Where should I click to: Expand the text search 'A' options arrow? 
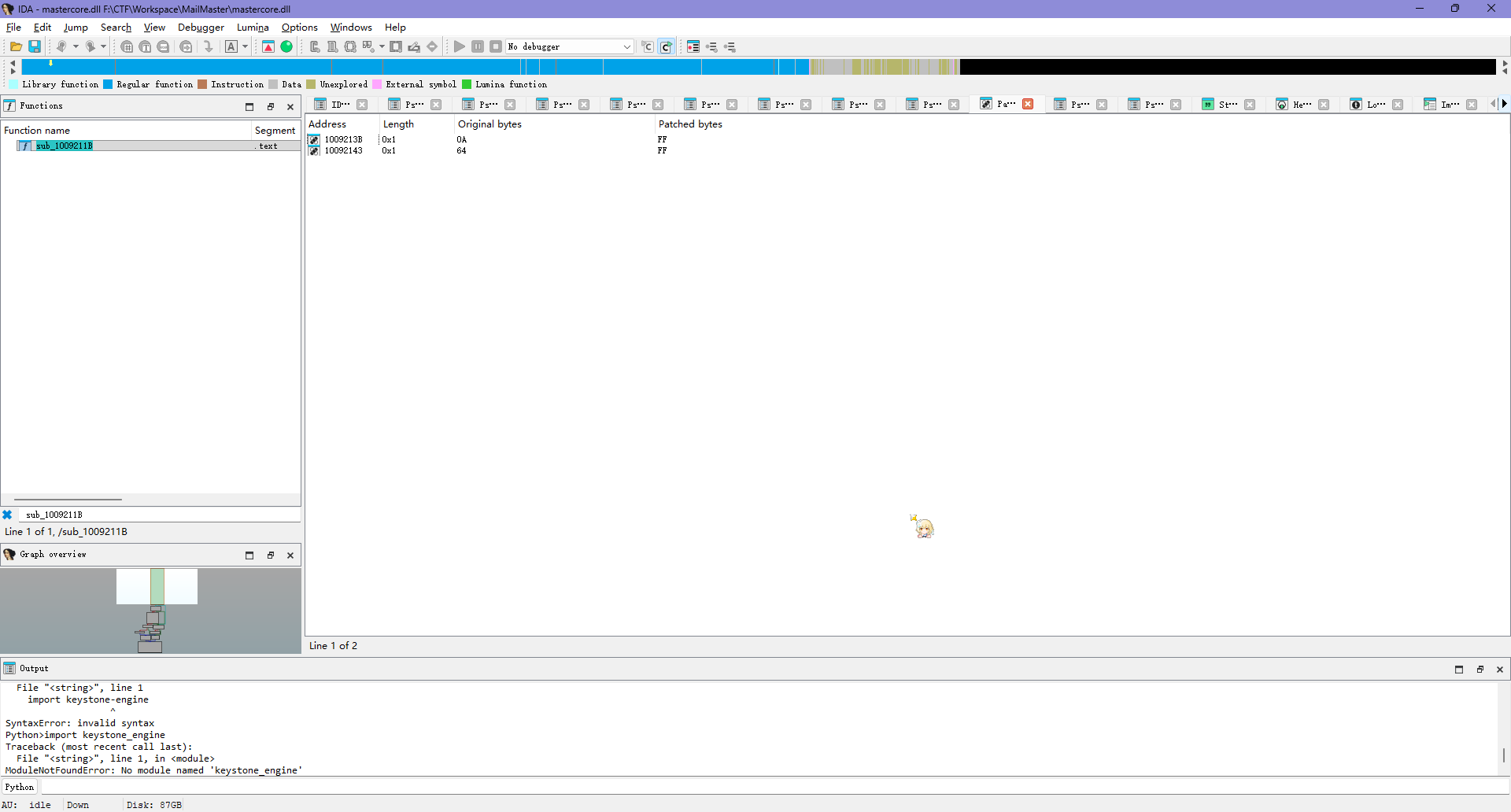(x=245, y=47)
